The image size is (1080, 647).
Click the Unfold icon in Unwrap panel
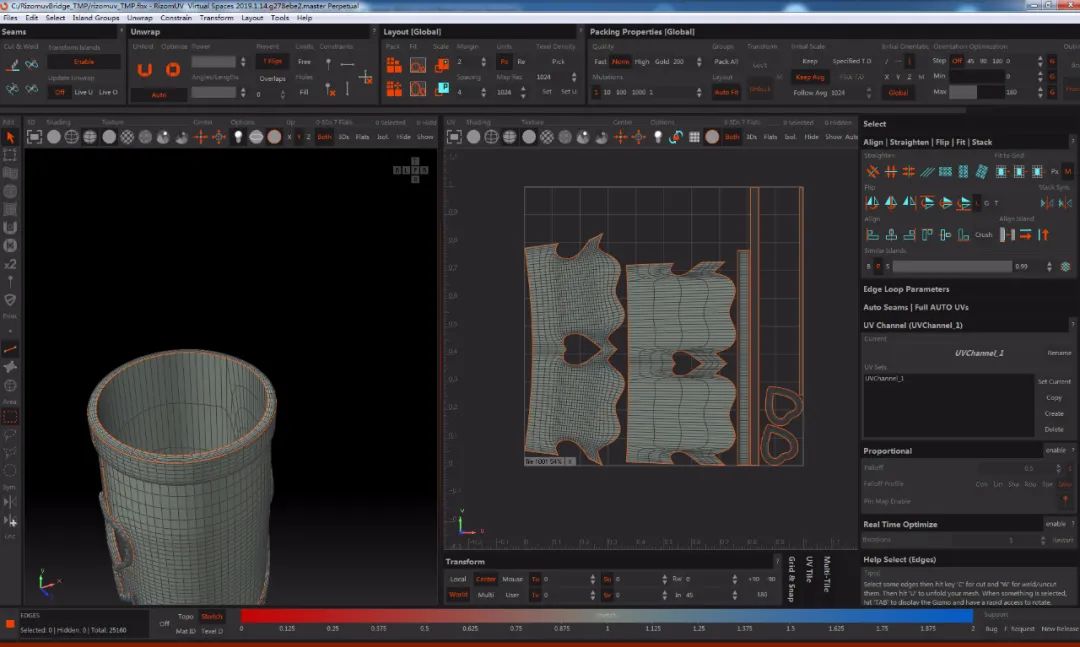pyautogui.click(x=145, y=69)
